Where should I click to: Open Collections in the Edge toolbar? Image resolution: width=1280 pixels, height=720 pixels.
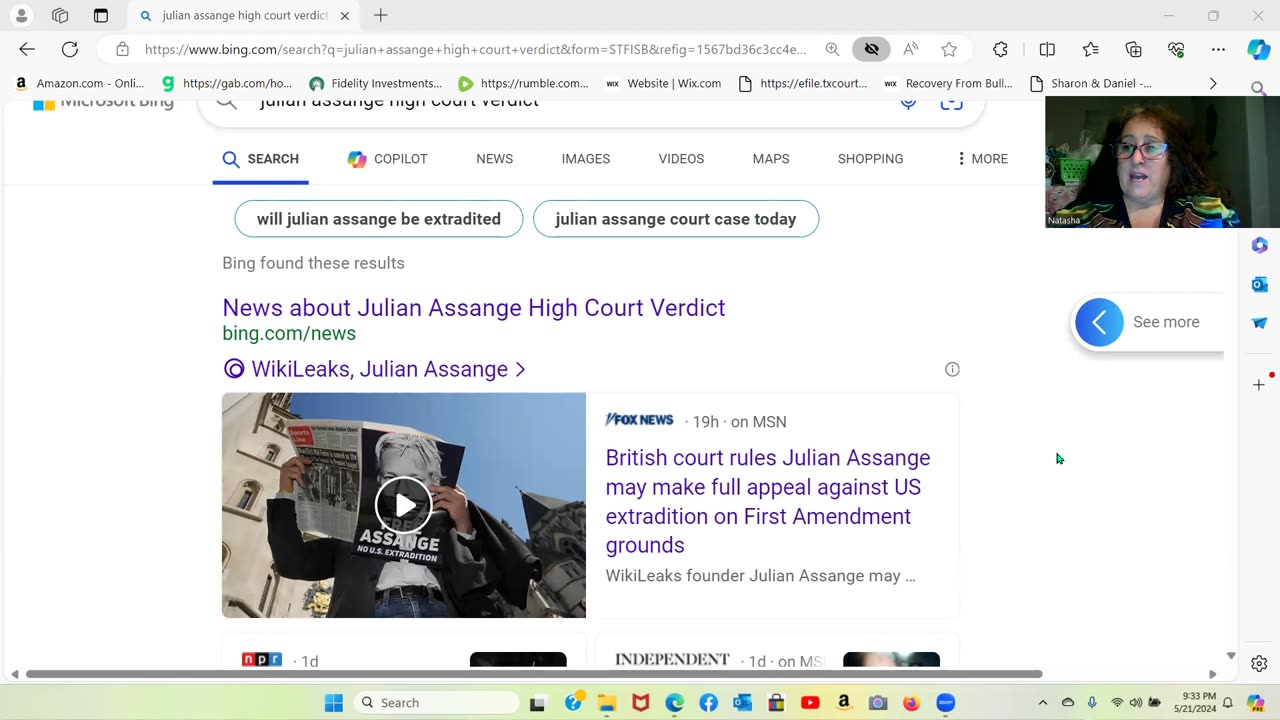[1133, 49]
